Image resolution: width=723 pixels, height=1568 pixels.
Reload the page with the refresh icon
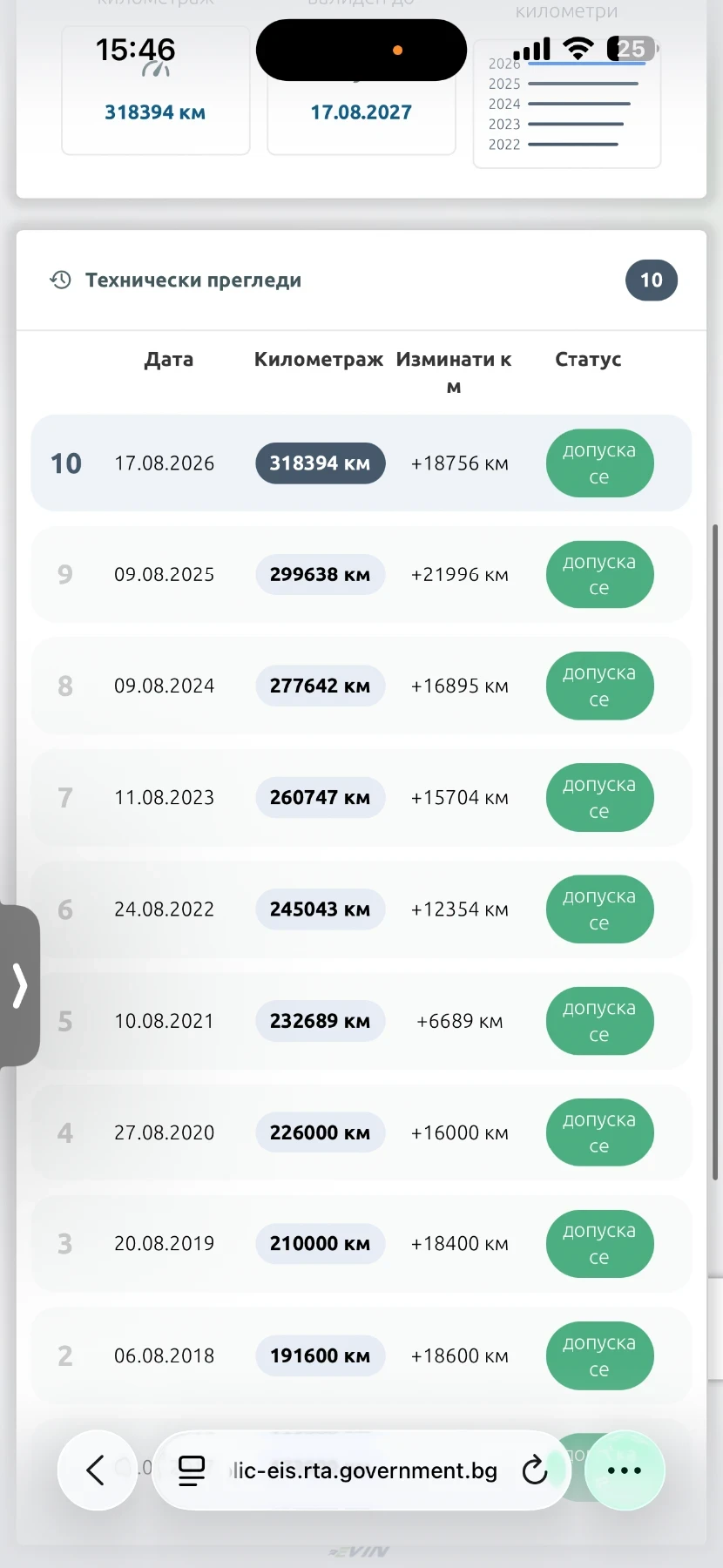534,1470
